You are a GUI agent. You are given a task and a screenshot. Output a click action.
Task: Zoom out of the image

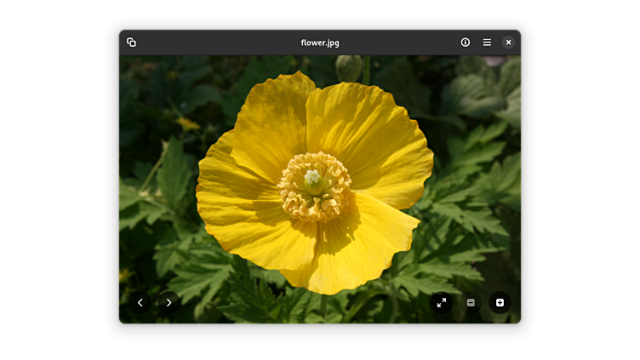471,303
